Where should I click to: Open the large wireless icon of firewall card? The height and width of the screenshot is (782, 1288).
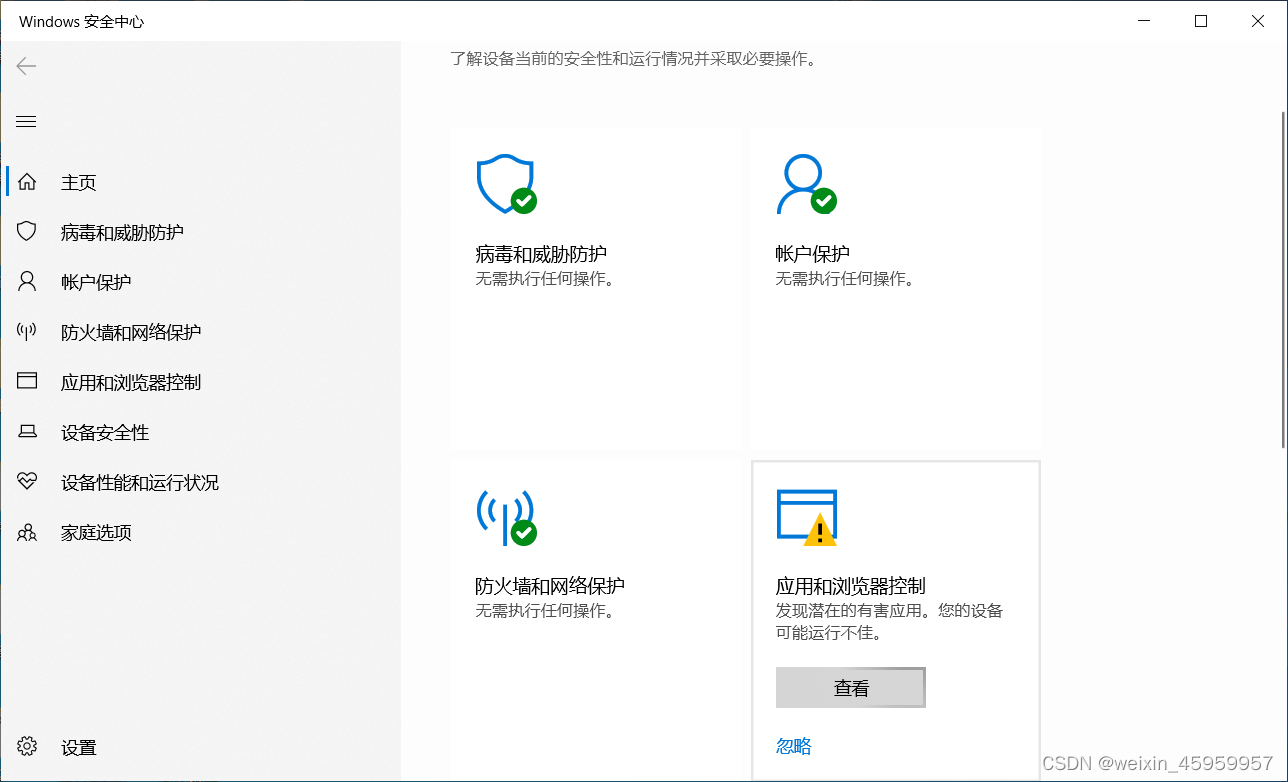[x=506, y=516]
